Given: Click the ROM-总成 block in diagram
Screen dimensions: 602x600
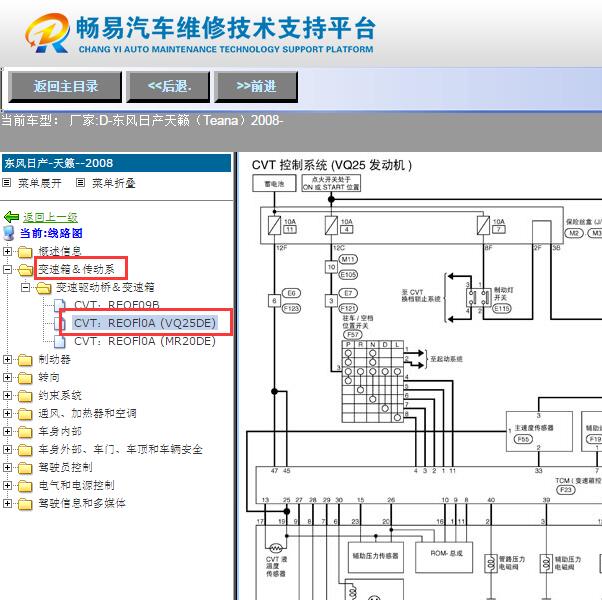Looking at the screenshot, I should 444,557.
